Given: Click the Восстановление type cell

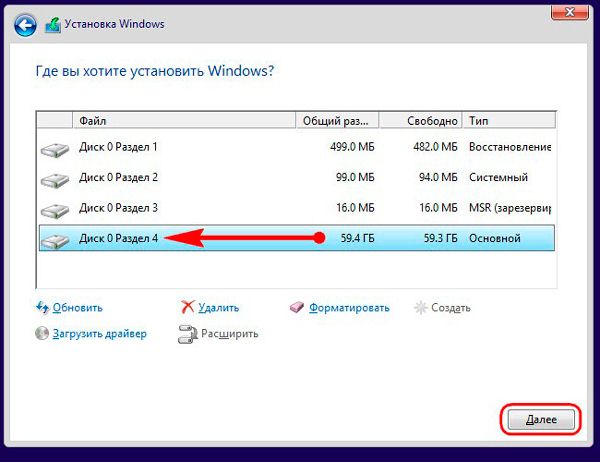Looking at the screenshot, I should tap(510, 147).
